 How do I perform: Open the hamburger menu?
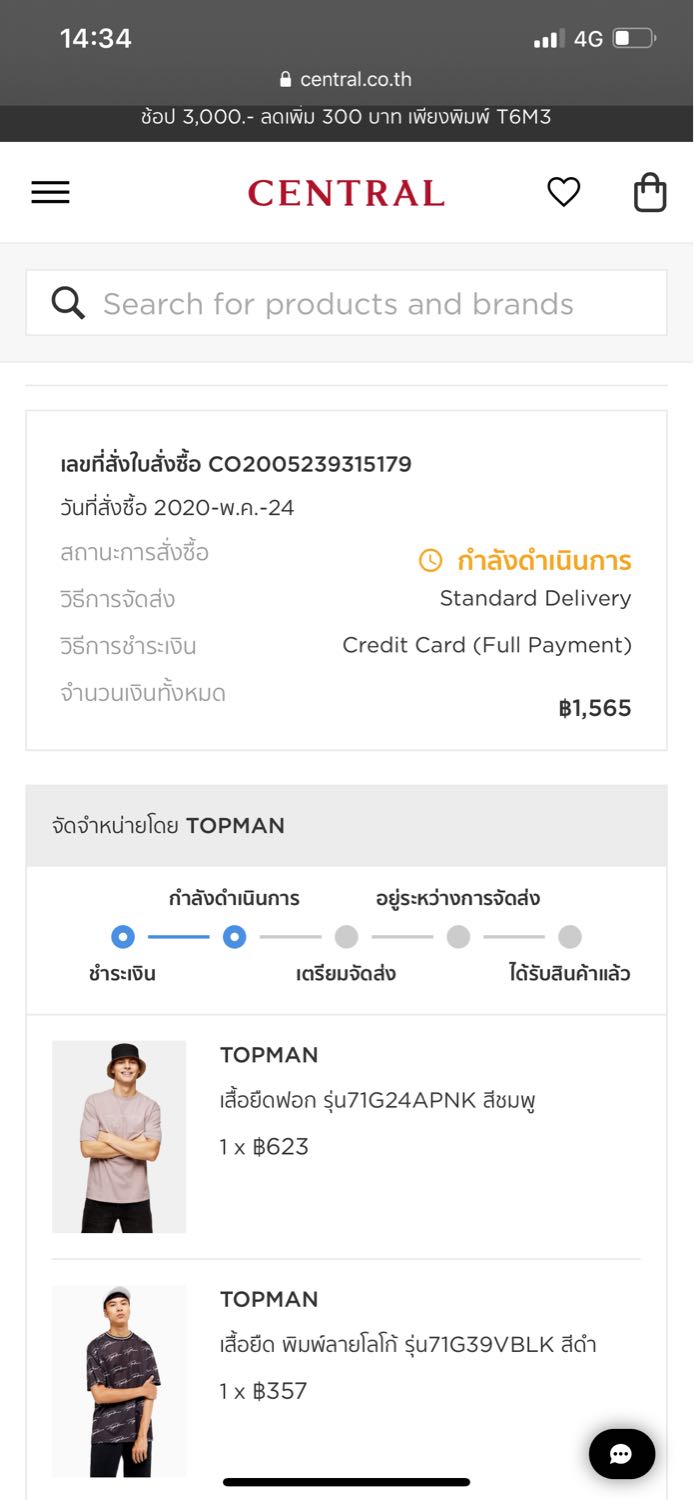pyautogui.click(x=50, y=192)
